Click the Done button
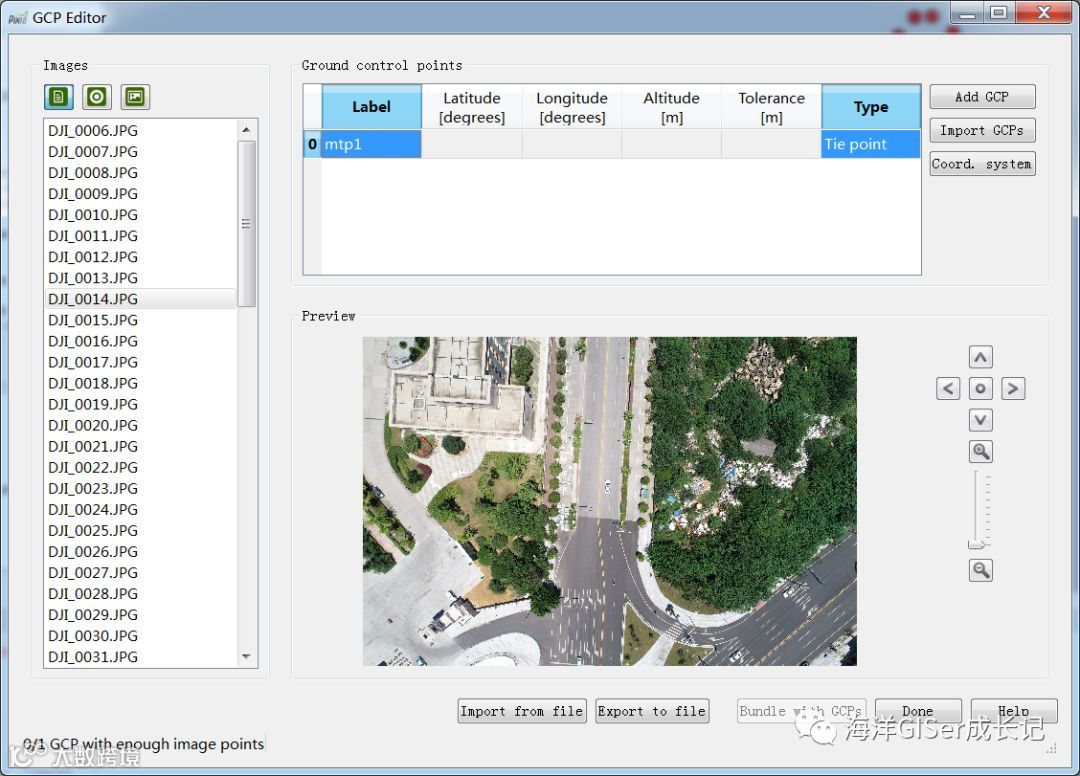This screenshot has width=1080, height=776. (x=918, y=711)
